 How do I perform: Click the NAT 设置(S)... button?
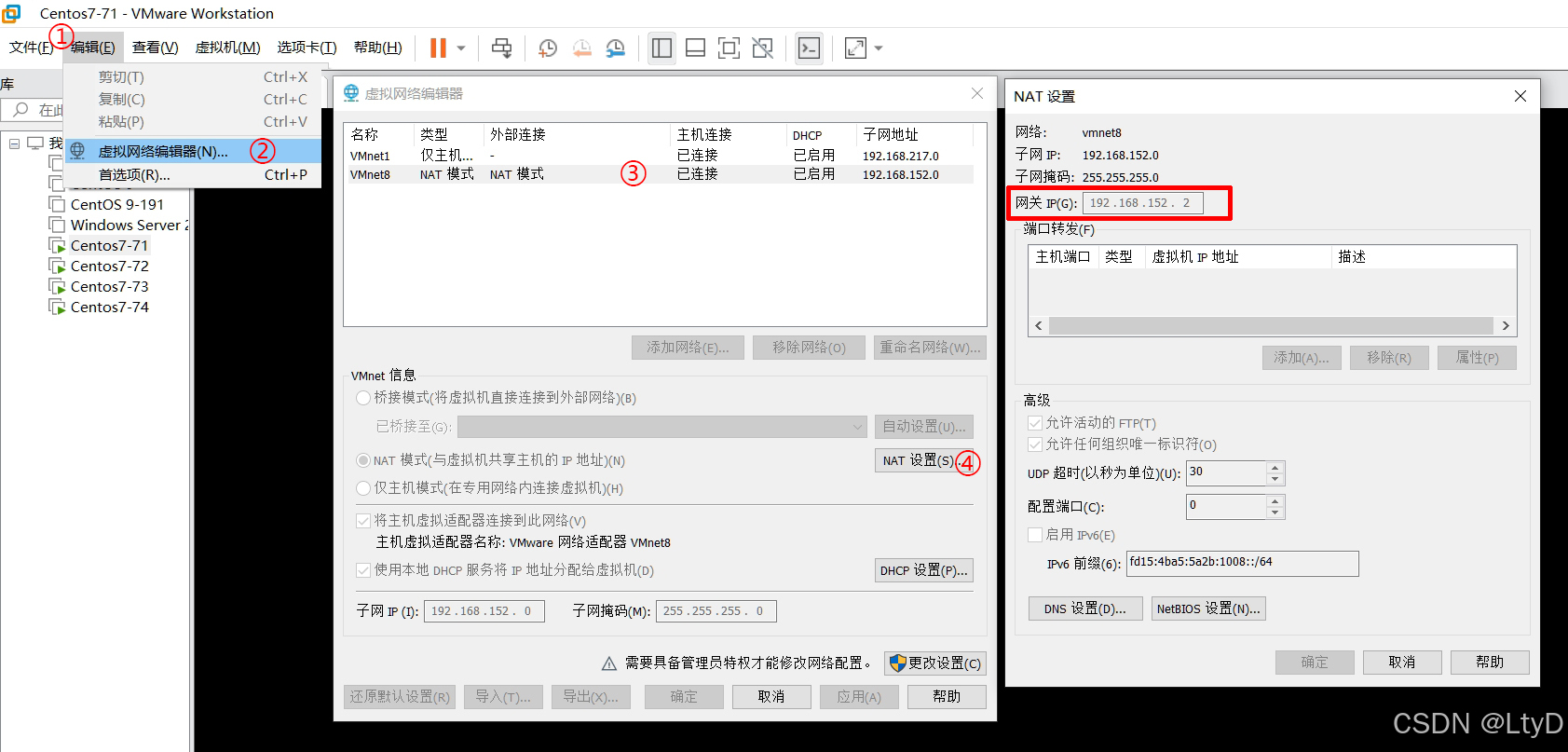tap(922, 460)
